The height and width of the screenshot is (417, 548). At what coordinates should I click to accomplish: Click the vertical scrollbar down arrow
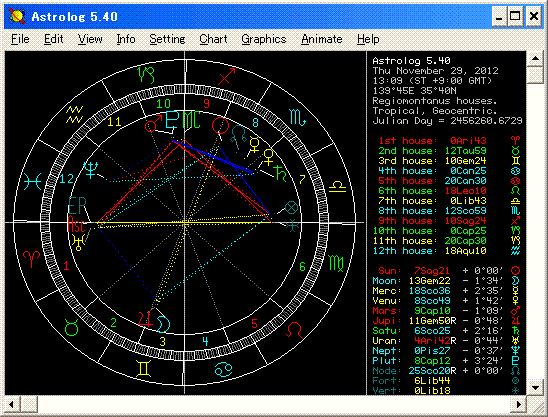click(x=535, y=387)
